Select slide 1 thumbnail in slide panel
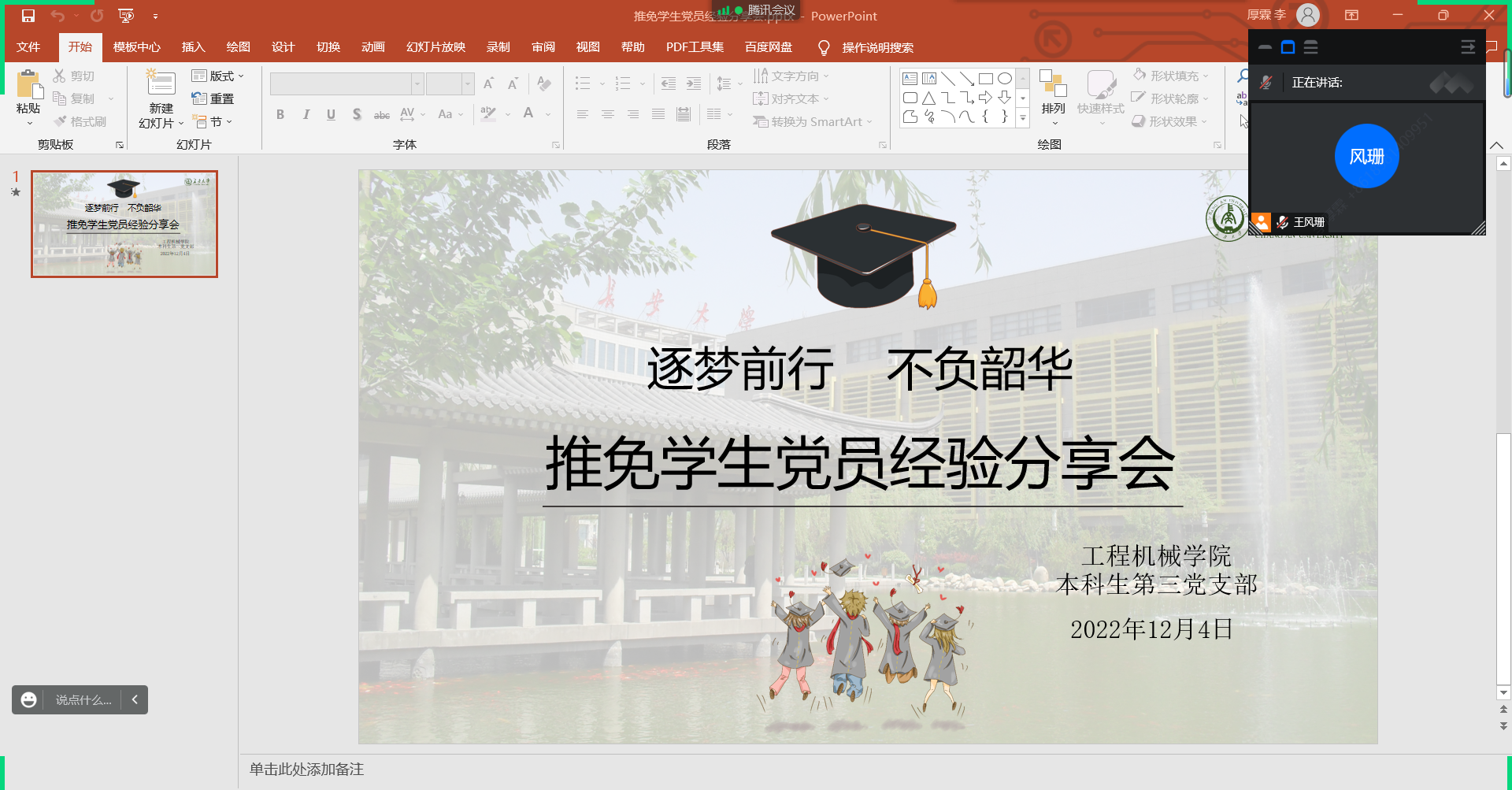Viewport: 1512px width, 790px height. (x=124, y=224)
